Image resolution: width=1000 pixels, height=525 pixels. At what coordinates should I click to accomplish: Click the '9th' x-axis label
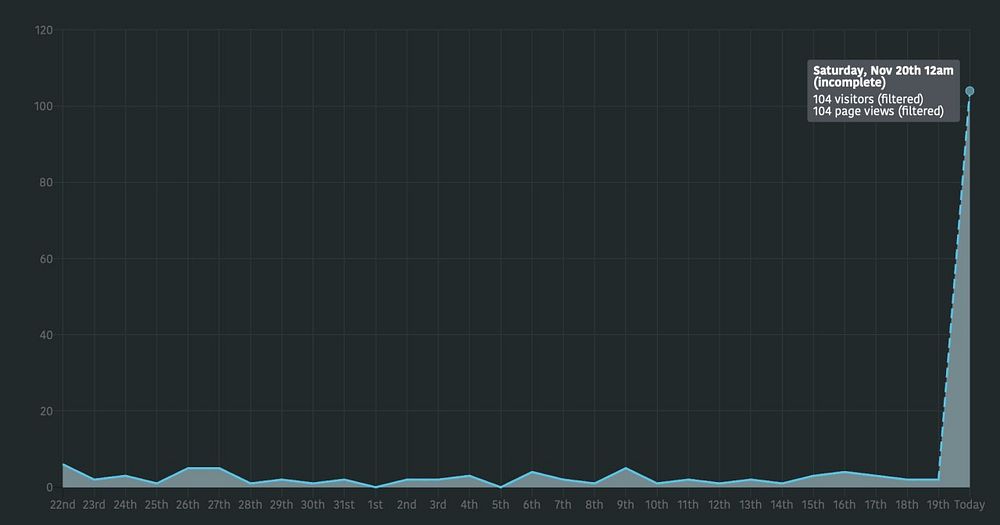625,505
